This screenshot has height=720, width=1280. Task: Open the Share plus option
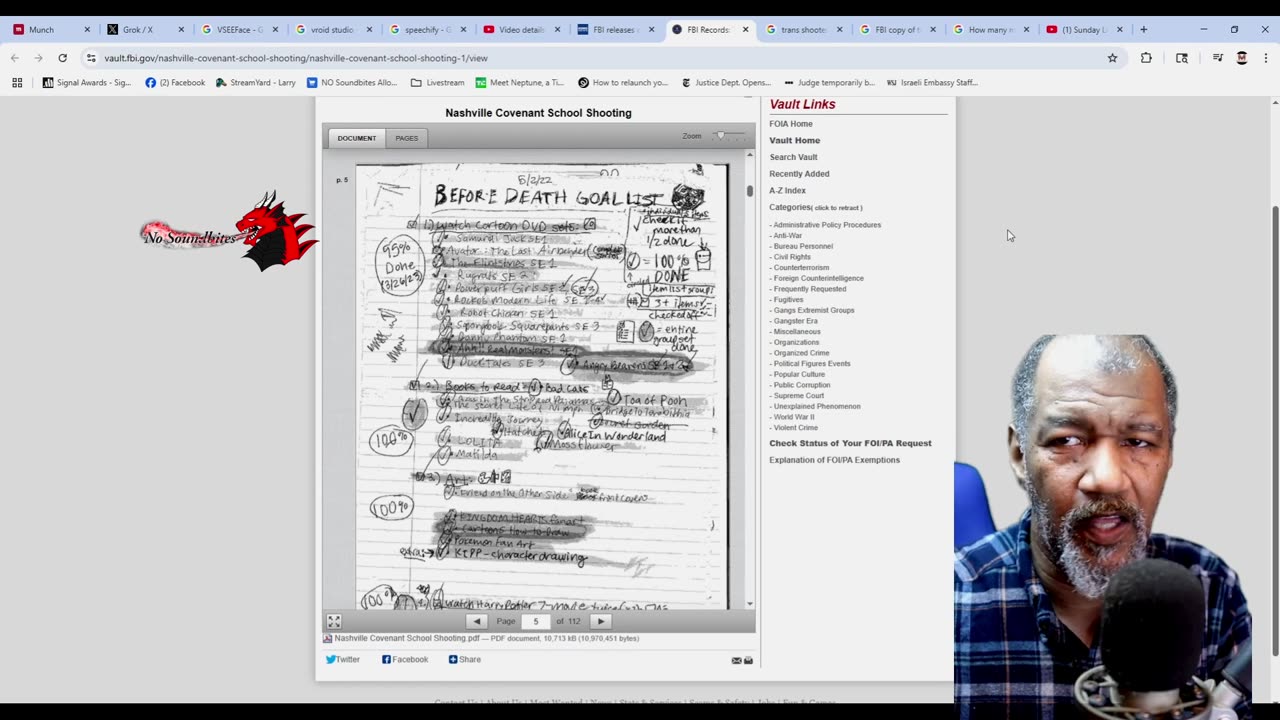(465, 659)
